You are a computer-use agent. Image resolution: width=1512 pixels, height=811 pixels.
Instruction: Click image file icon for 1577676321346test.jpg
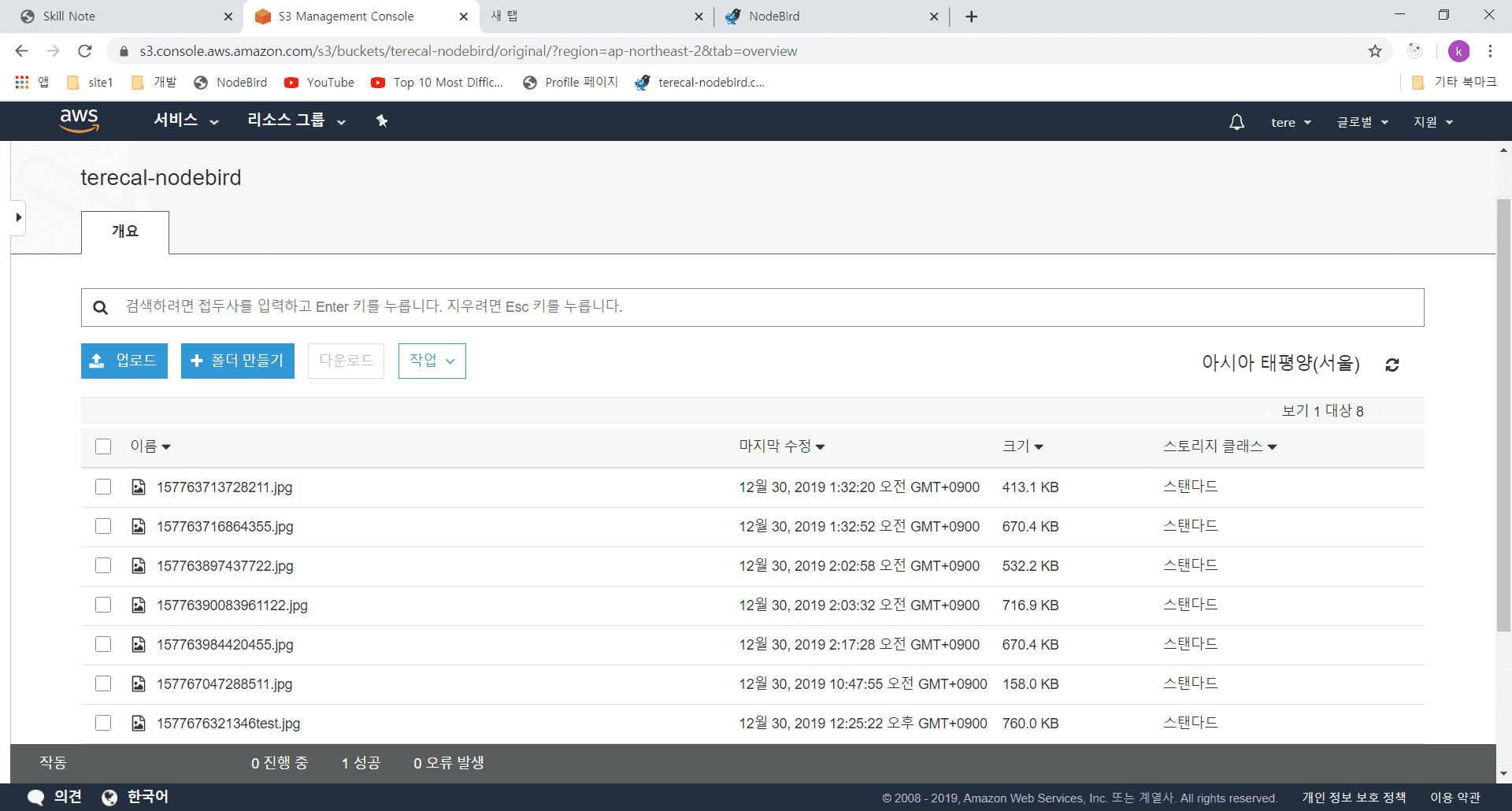click(x=139, y=723)
